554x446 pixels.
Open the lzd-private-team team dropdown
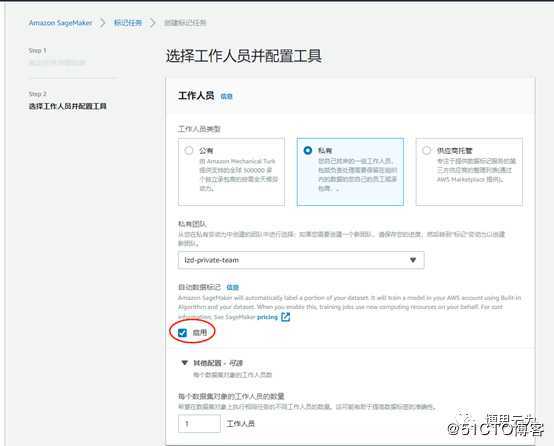(x=301, y=260)
